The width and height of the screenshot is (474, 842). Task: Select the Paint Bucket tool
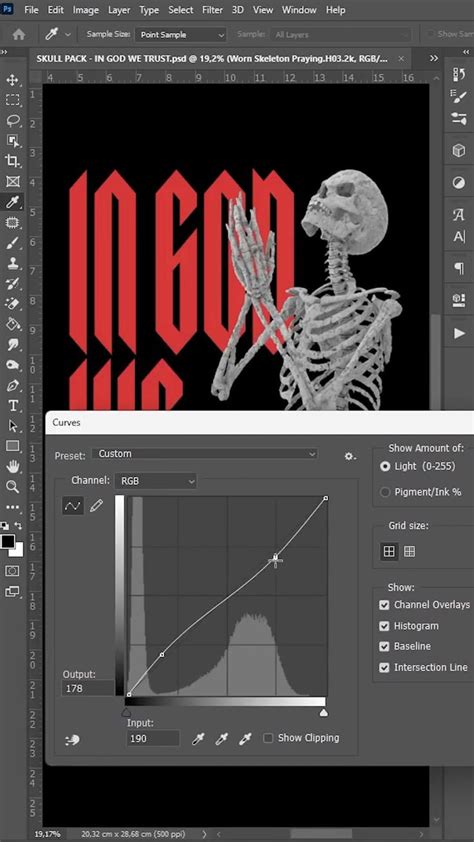(12, 324)
